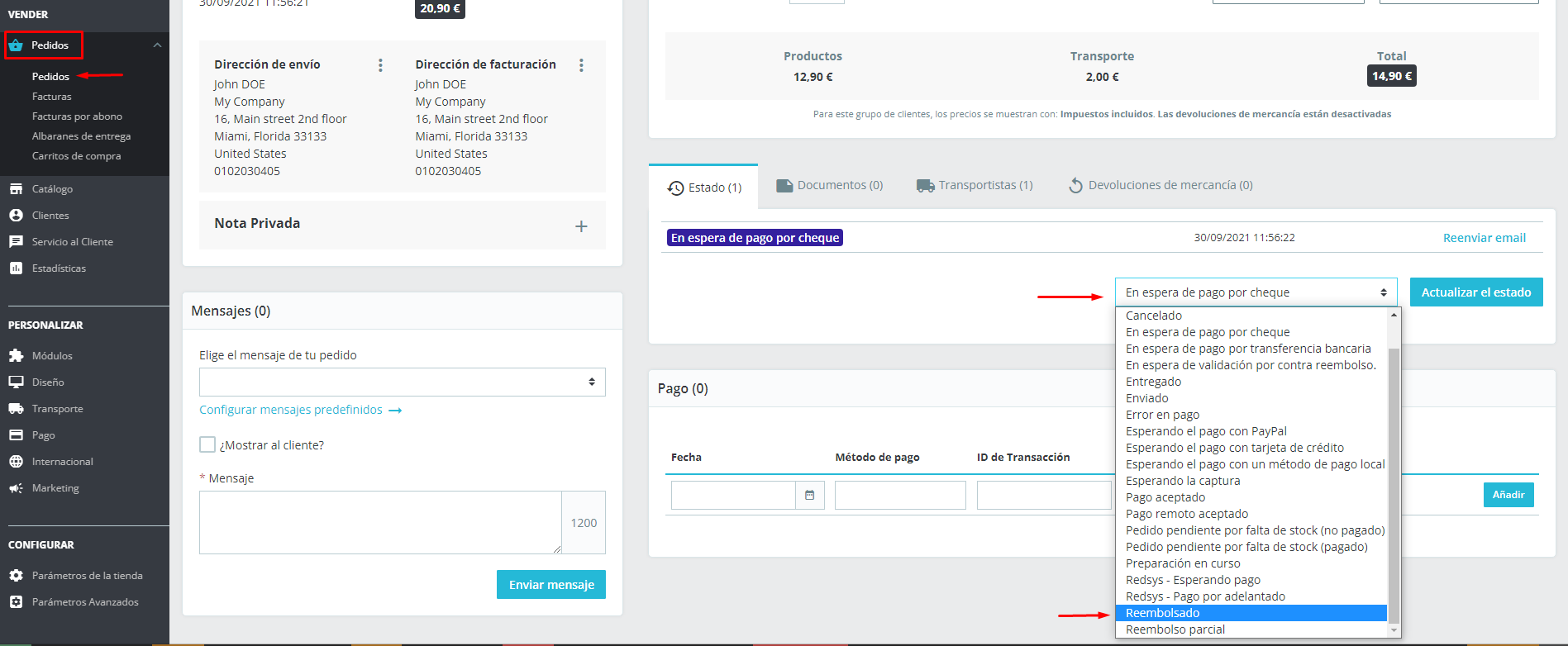Click the Servicio al Cliente chat icon
The width and height of the screenshot is (1568, 646).
pyautogui.click(x=16, y=242)
